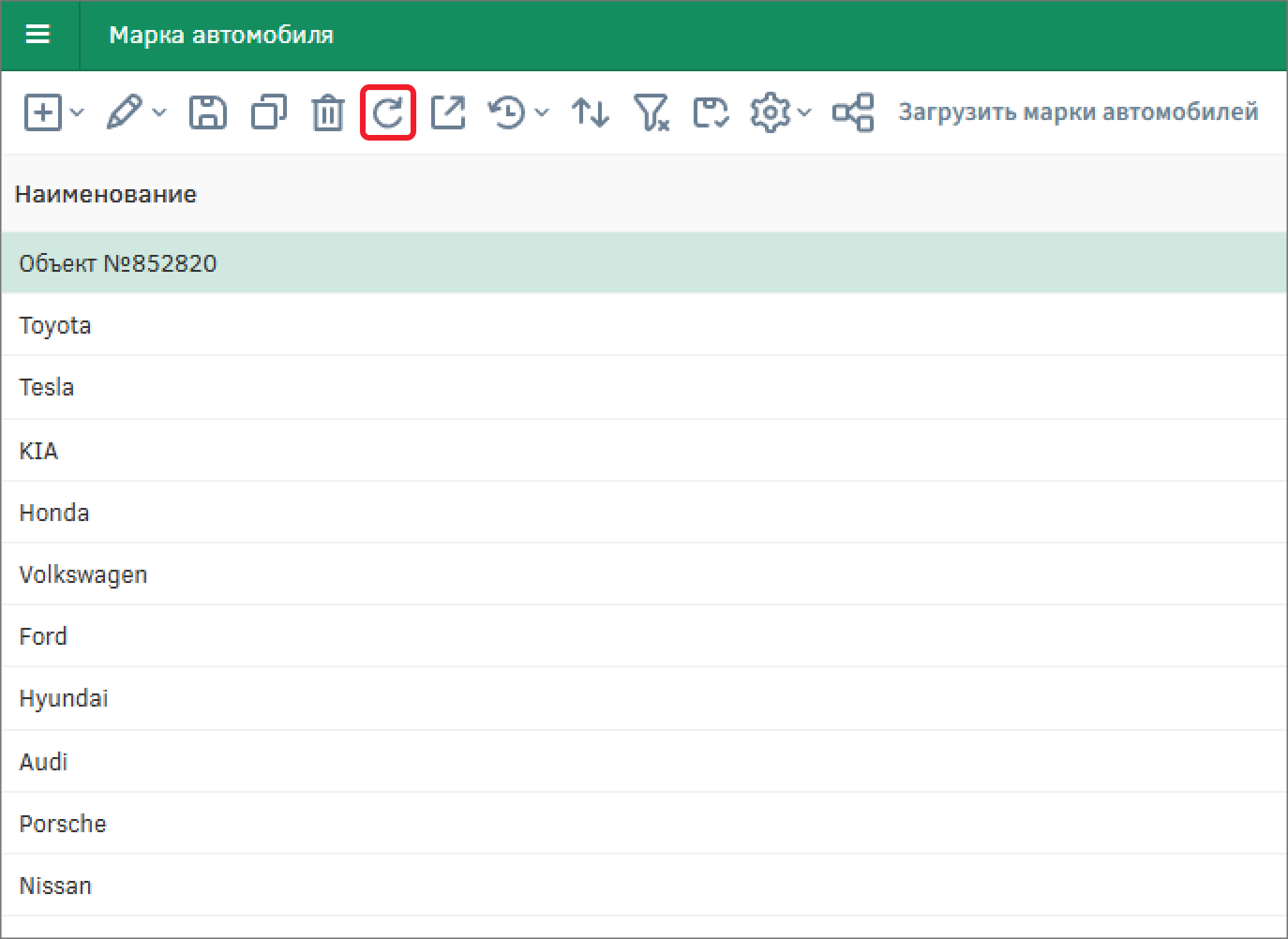The image size is (1288, 939).
Task: Click the edit pencil icon
Action: [x=124, y=112]
